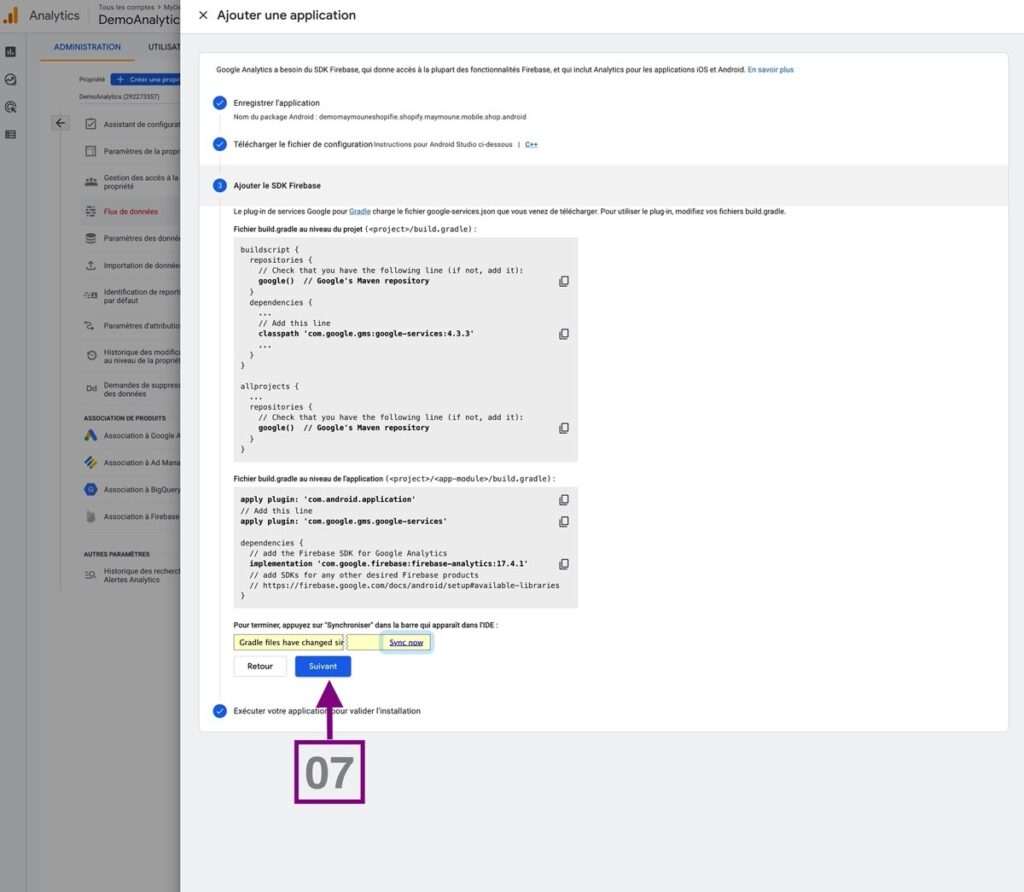Click the Google Analytics logo

click(10, 15)
